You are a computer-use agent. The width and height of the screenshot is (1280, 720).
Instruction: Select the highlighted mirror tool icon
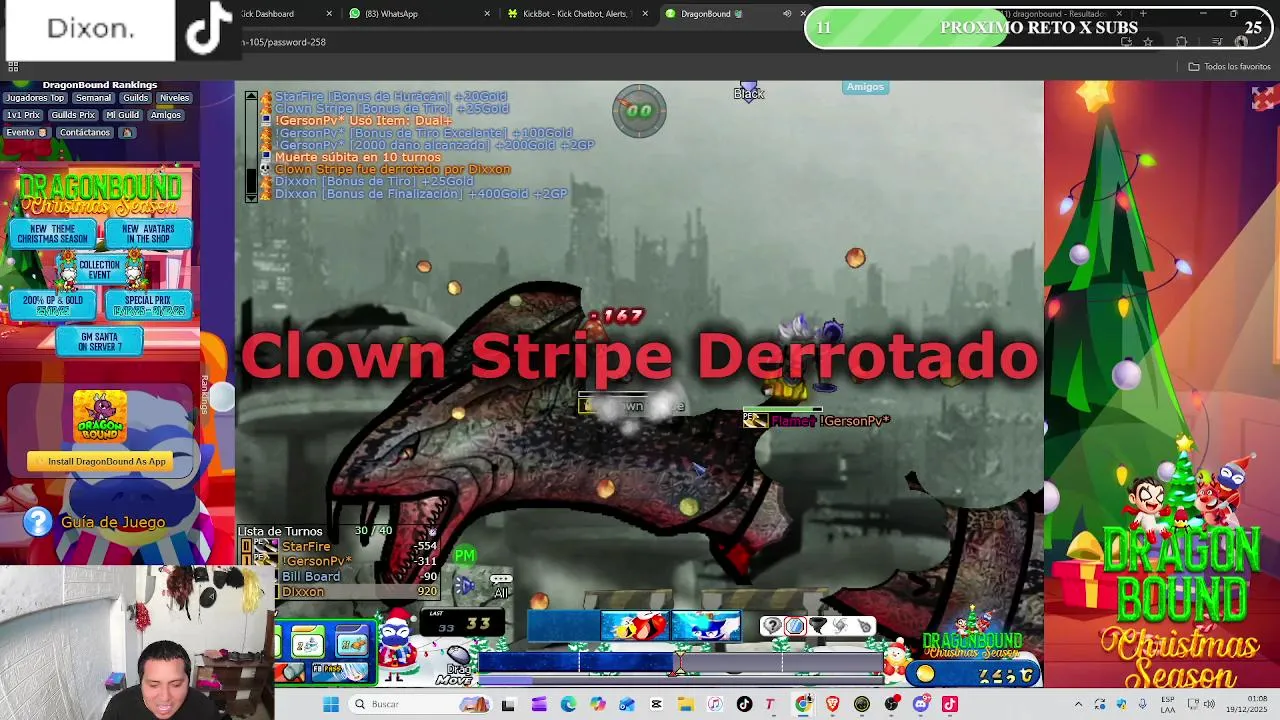pyautogui.click(x=794, y=626)
